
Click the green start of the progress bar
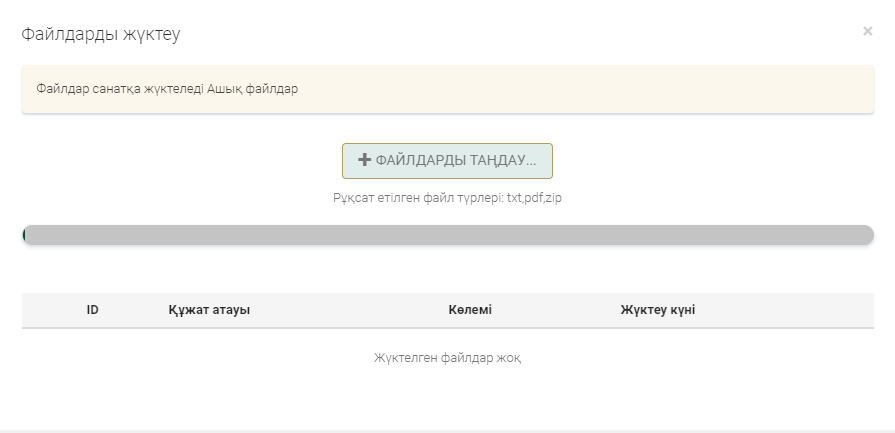coord(24,235)
